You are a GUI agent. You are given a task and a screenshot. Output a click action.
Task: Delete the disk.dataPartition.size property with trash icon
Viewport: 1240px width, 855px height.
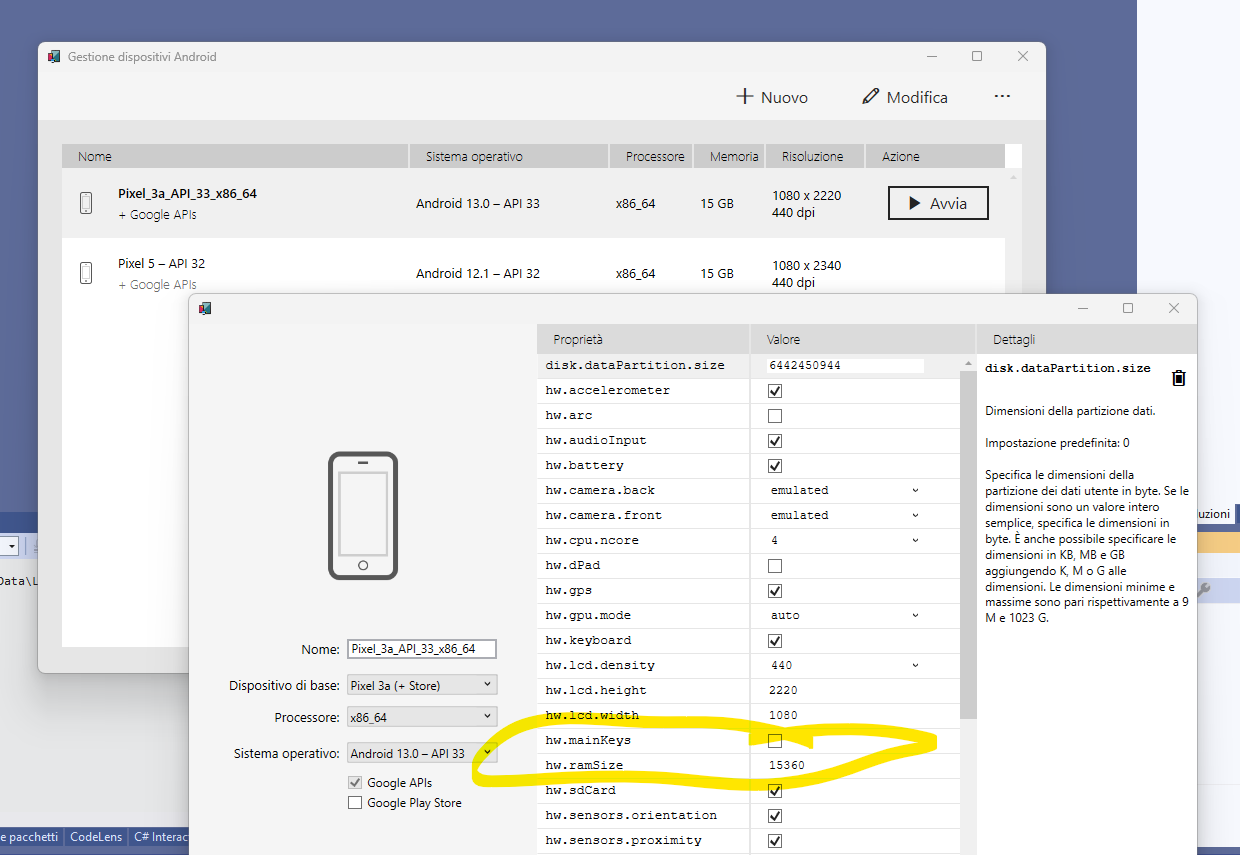pos(1179,377)
